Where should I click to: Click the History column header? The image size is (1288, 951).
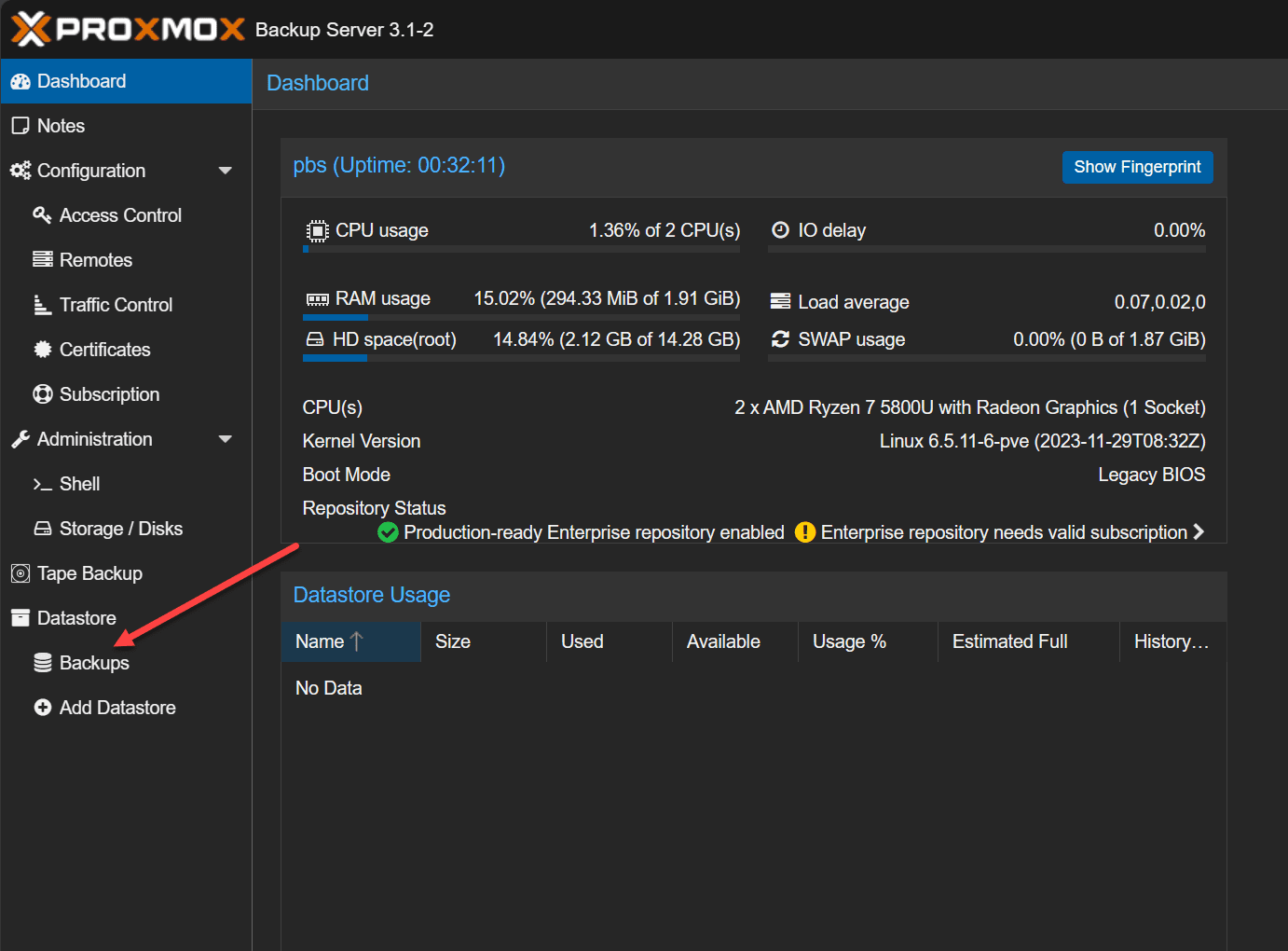click(1173, 641)
